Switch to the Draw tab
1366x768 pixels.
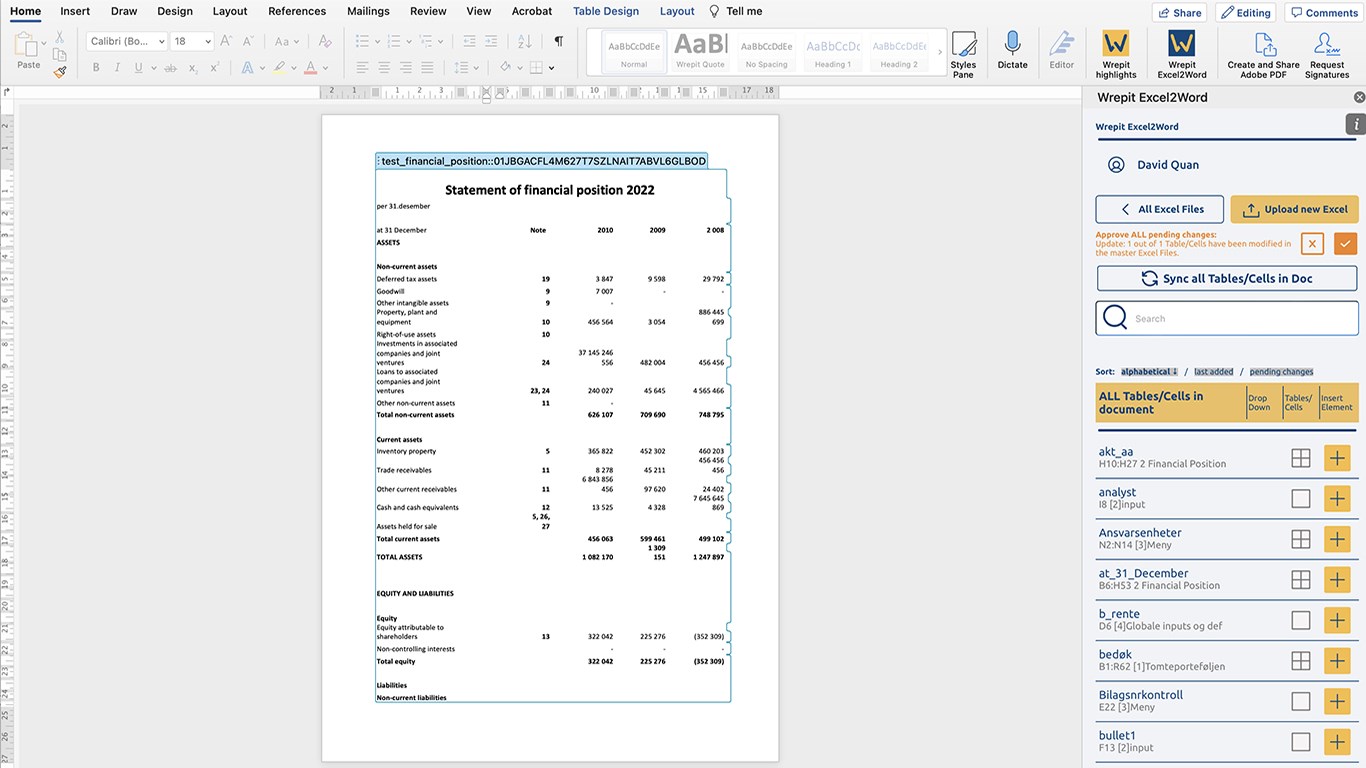(x=124, y=11)
